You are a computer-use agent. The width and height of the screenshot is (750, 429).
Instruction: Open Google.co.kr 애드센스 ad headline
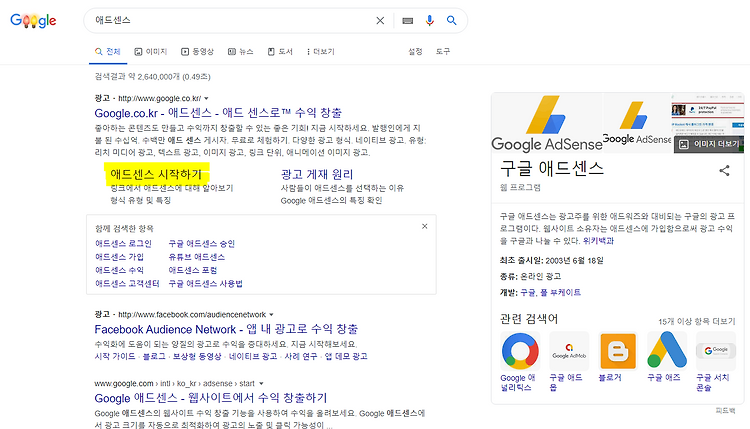coord(218,113)
